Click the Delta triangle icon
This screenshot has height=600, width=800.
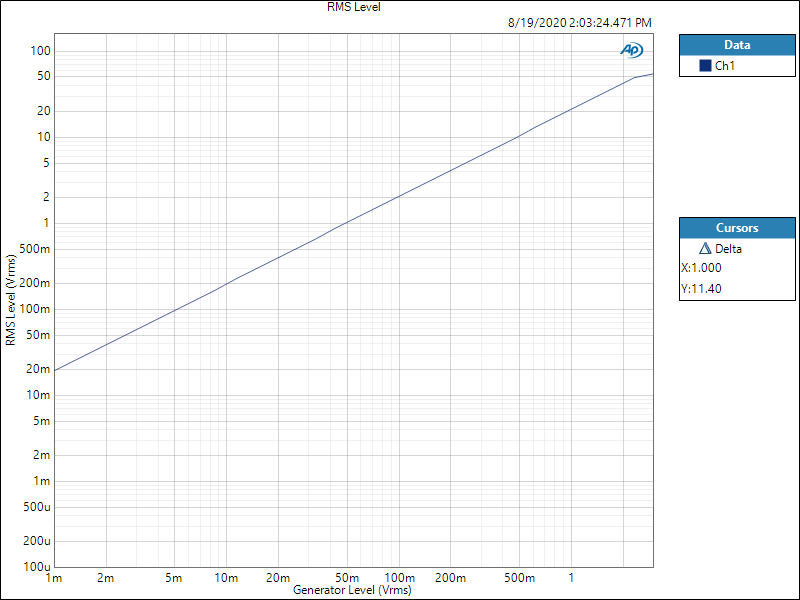[x=705, y=248]
